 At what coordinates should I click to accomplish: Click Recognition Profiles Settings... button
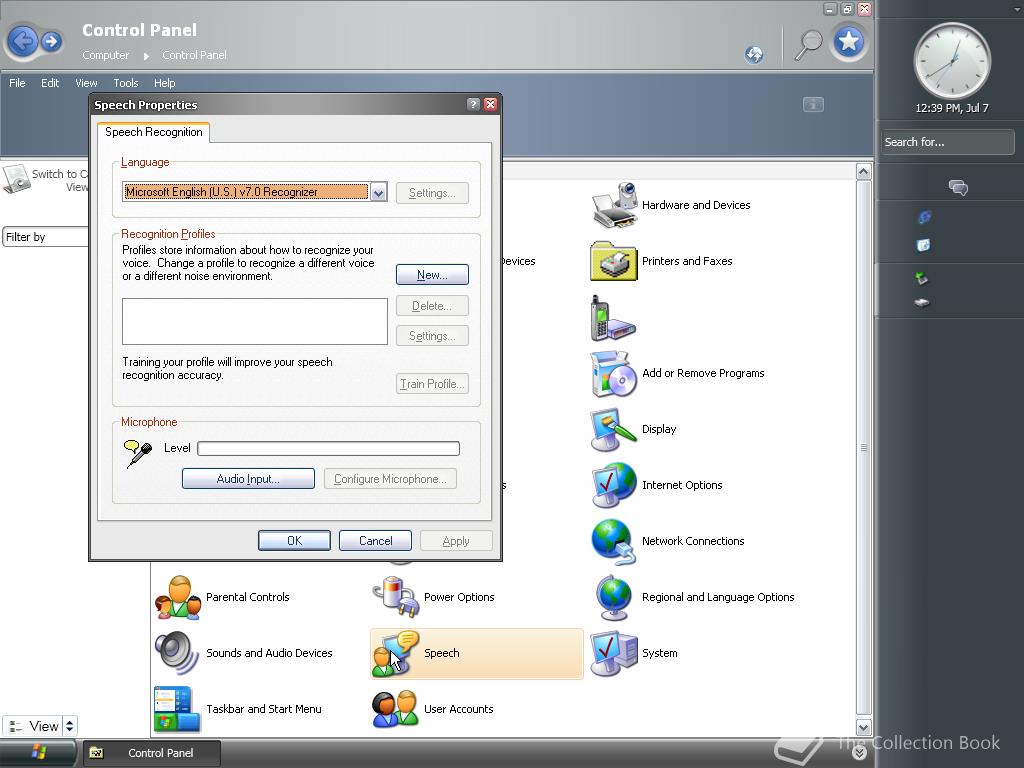pos(432,336)
